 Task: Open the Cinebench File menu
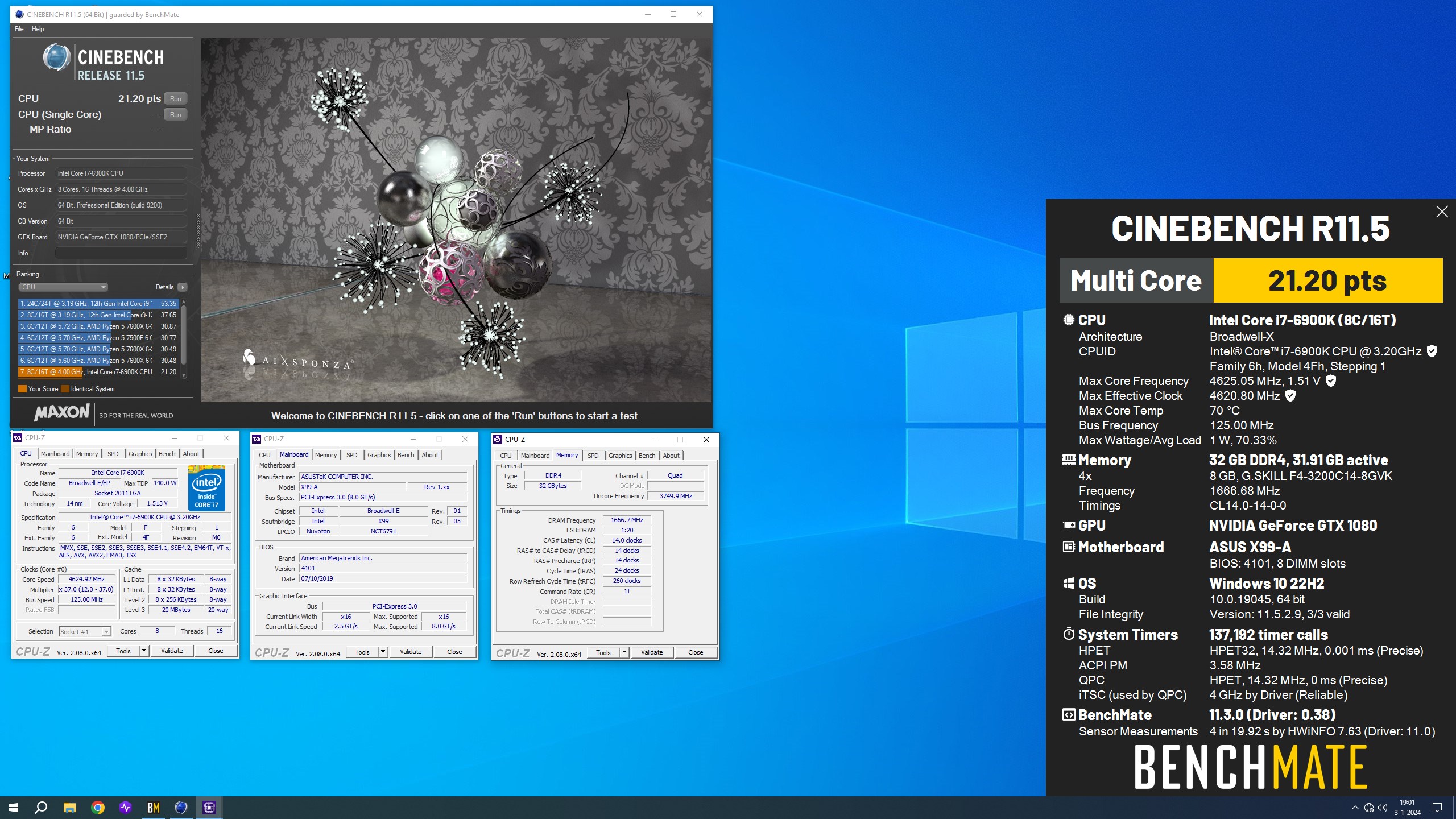(19, 29)
